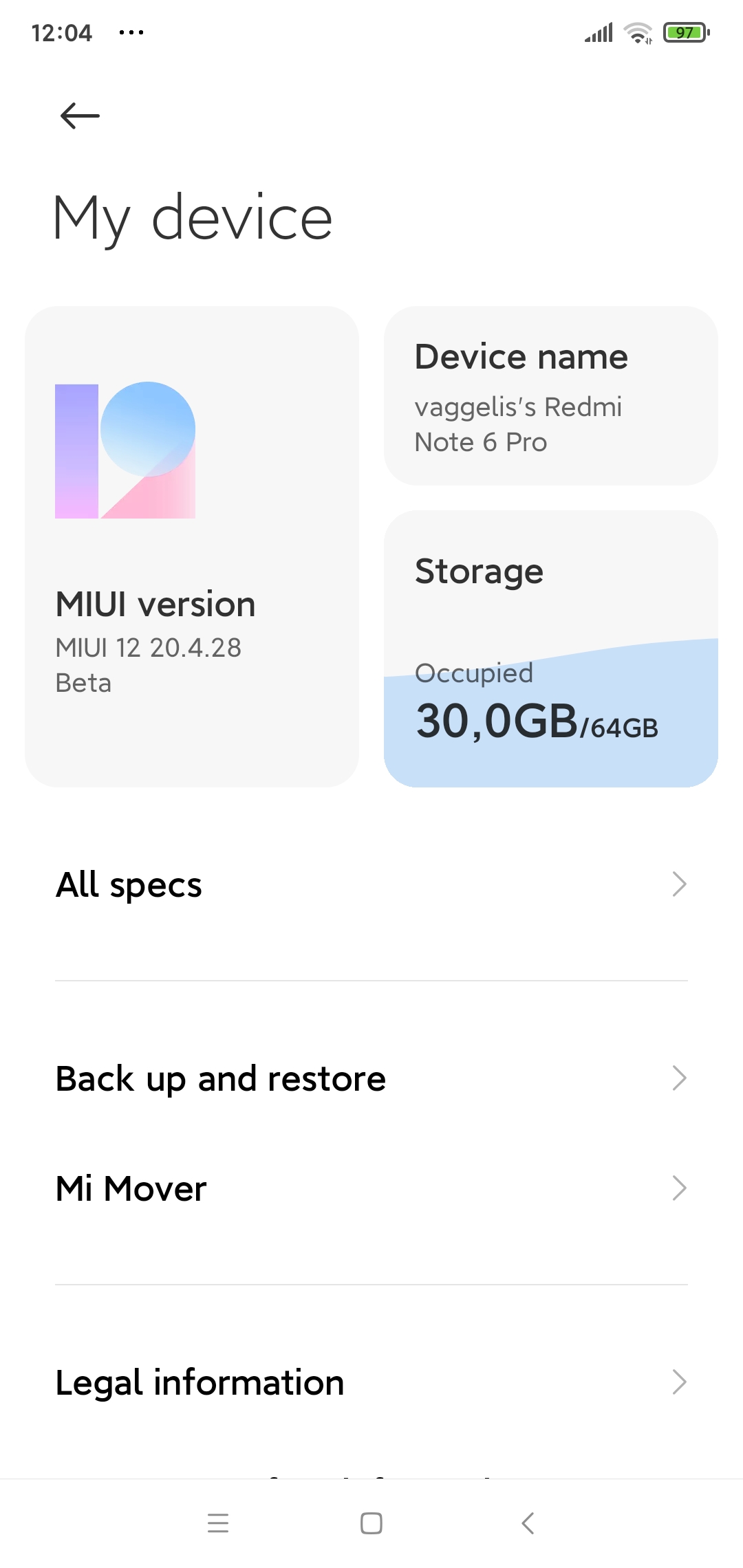The width and height of the screenshot is (743, 1568).
Task: Open the Mi Mover chevron arrow
Action: 679,1188
